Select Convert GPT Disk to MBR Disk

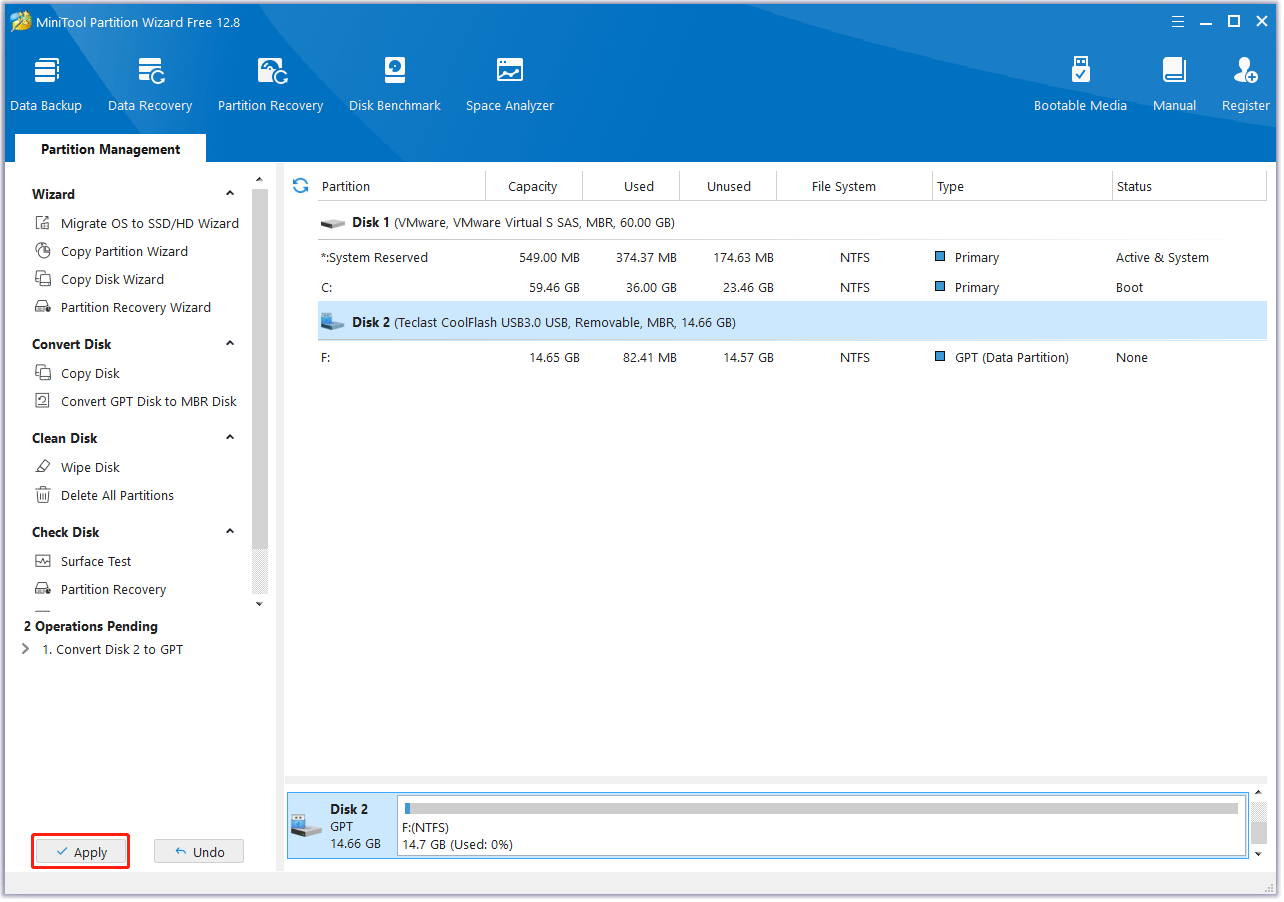coord(148,401)
